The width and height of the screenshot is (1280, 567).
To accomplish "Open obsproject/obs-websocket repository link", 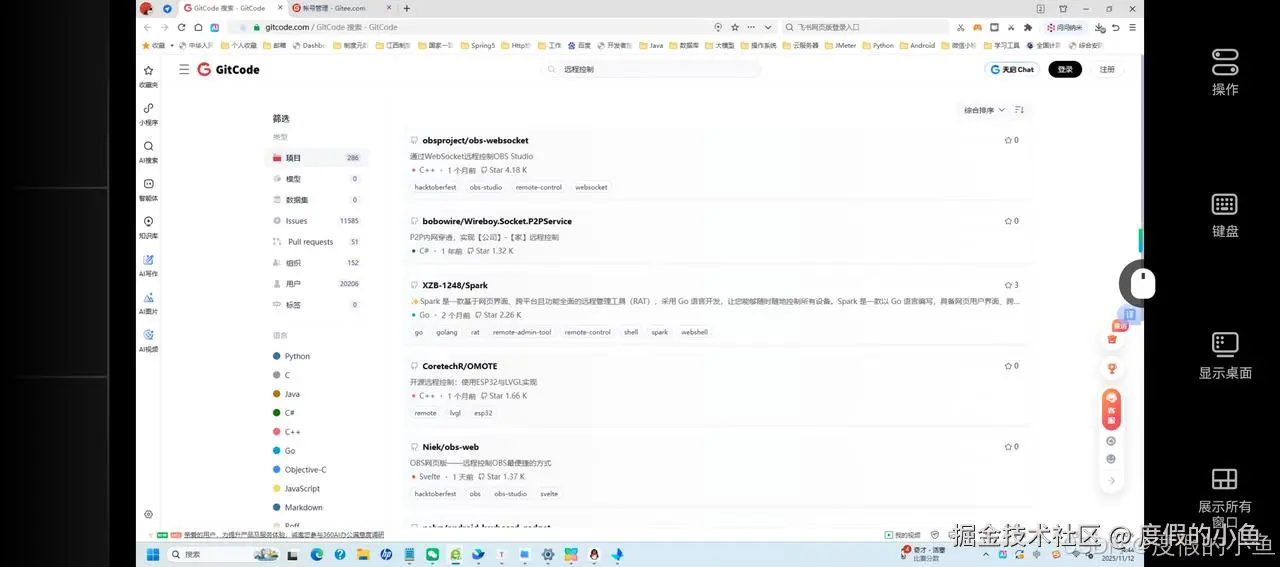I will tap(475, 140).
